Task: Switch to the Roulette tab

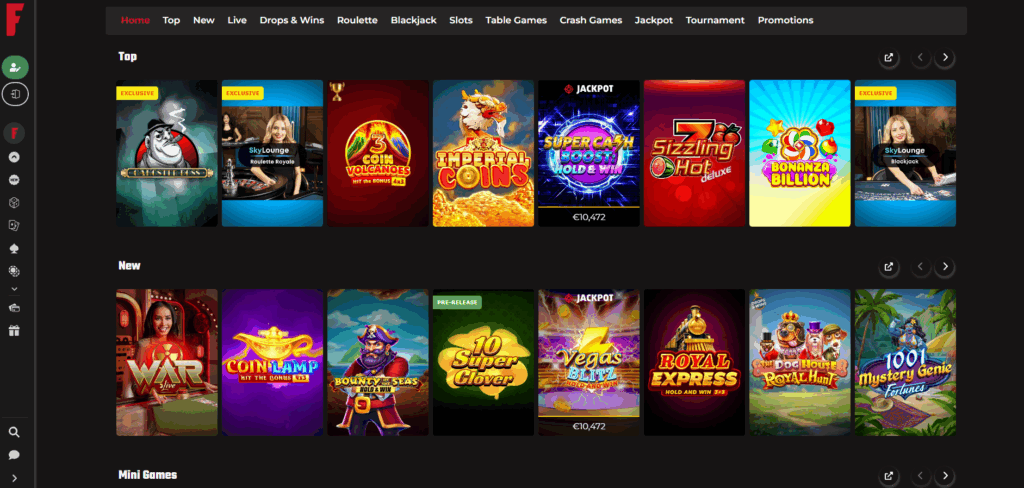Action: (357, 20)
